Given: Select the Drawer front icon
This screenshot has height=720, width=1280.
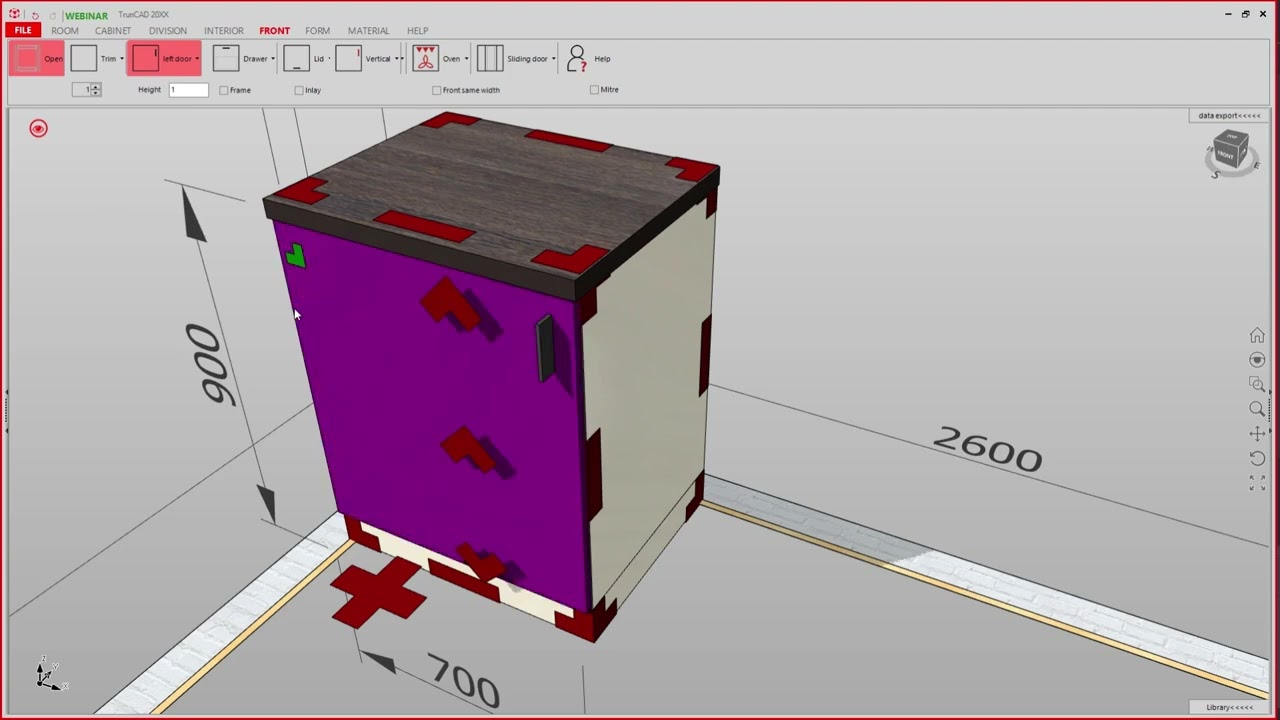Looking at the screenshot, I should click(x=226, y=58).
